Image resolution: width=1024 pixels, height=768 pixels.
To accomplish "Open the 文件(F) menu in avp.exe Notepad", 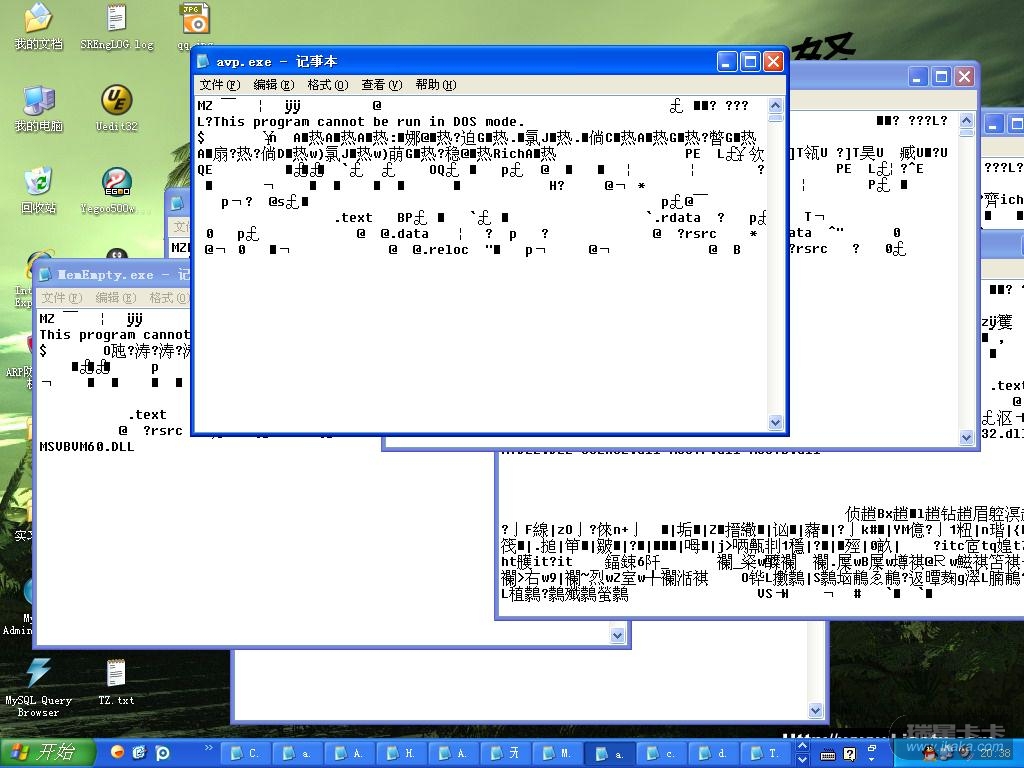I will tap(219, 84).
